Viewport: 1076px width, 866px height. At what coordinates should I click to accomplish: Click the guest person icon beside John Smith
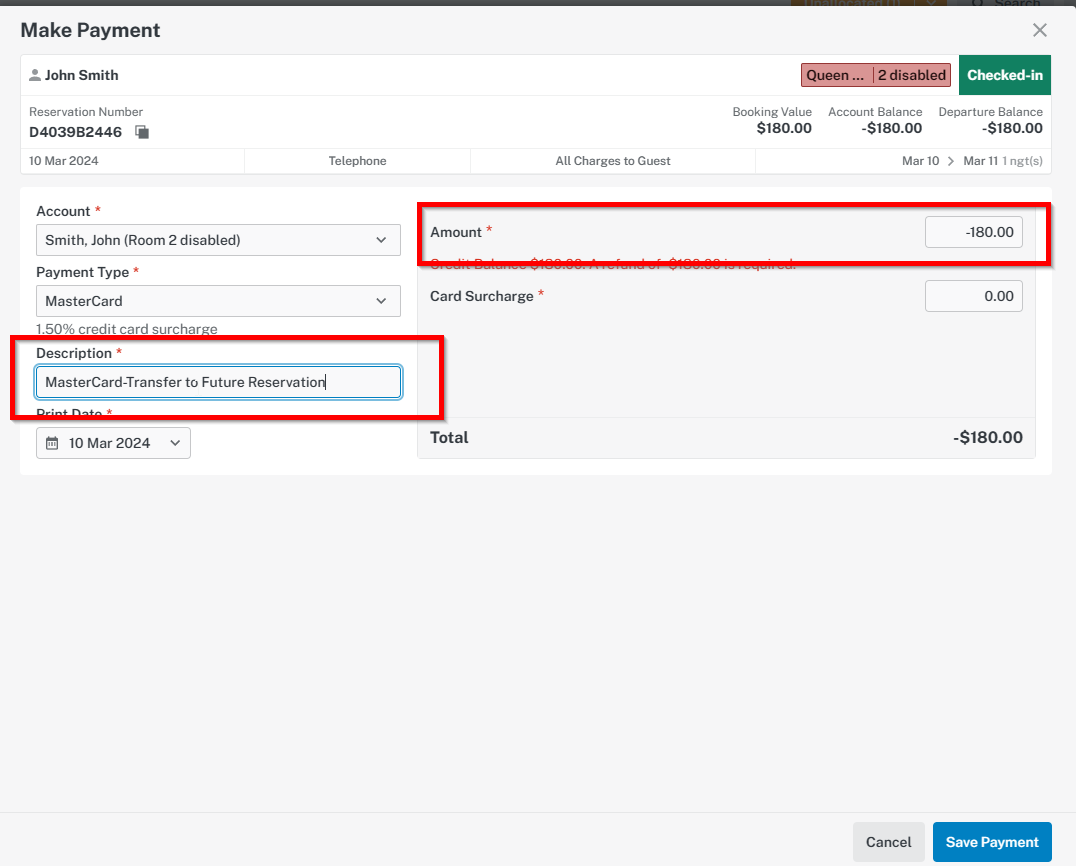(x=35, y=75)
